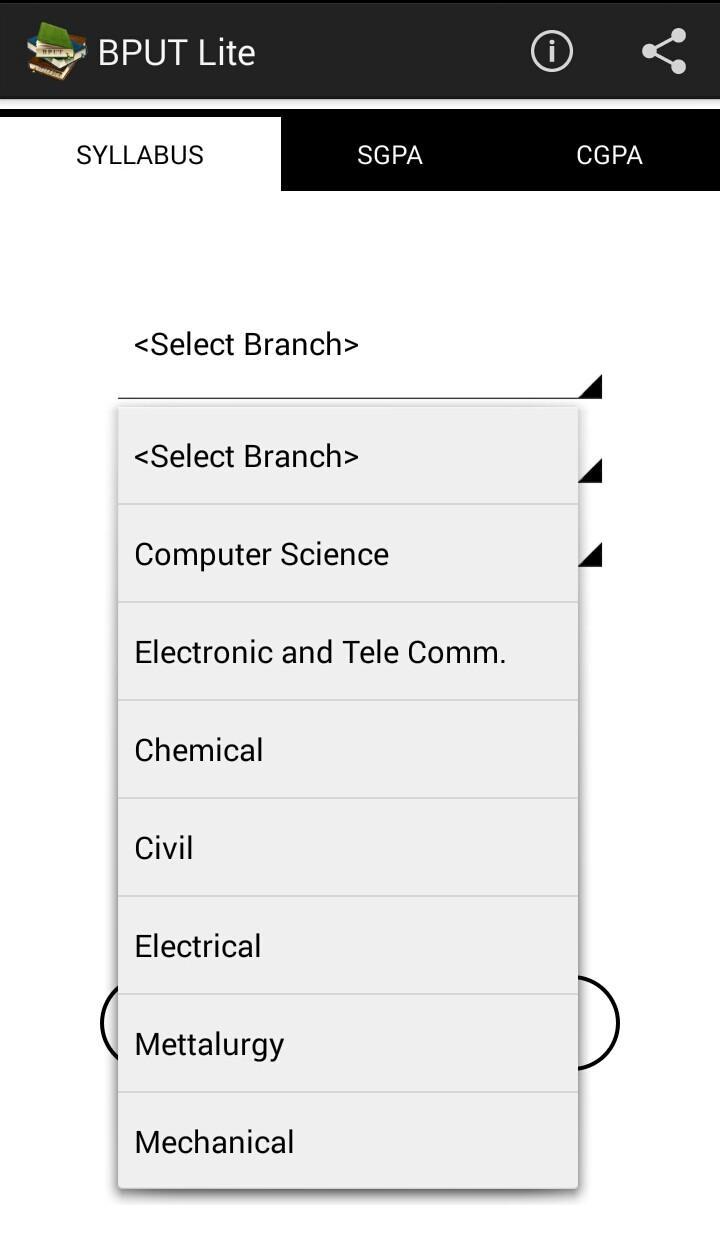The image size is (720, 1233).
Task: Tap the BPUT Lite books app icon
Action: click(55, 51)
